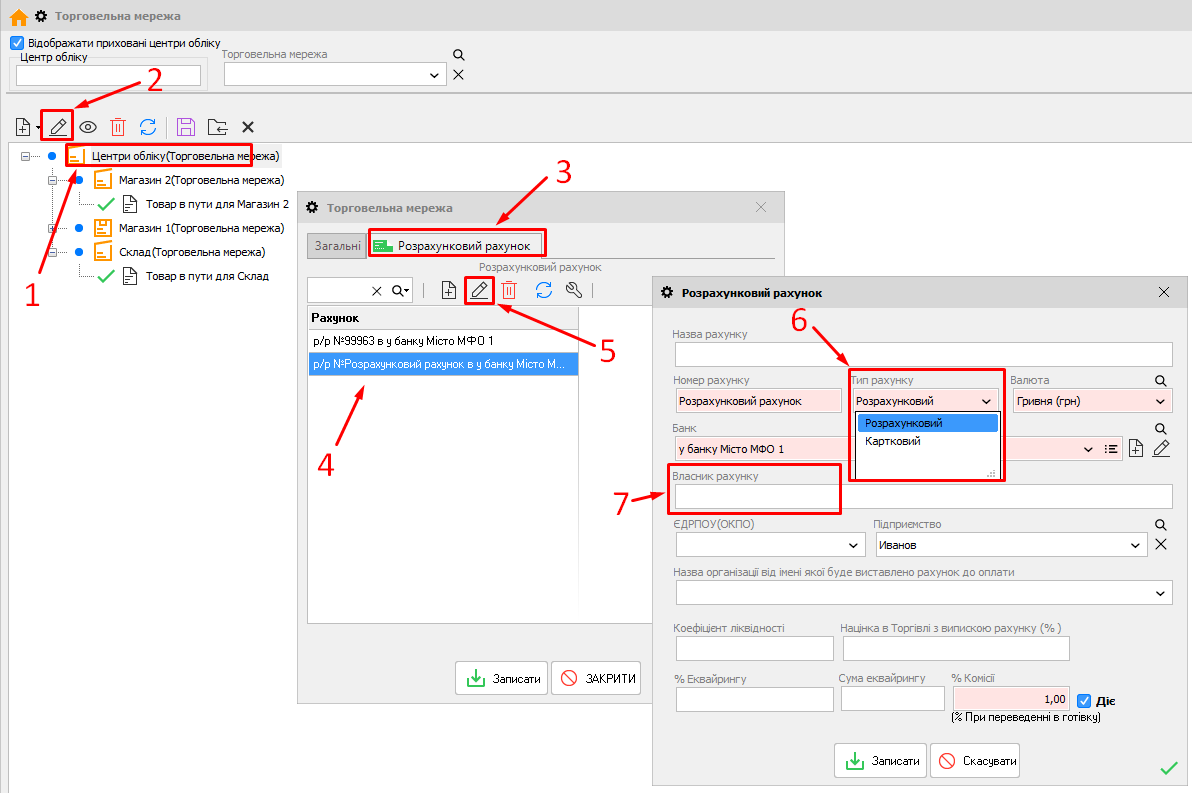Click the 'ЗАКРИТИ' button
The width and height of the screenshot is (1192, 793).
596,678
